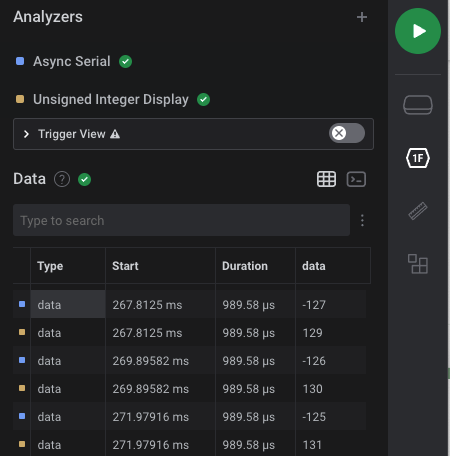Click the Trigger View warning triangle

115,134
